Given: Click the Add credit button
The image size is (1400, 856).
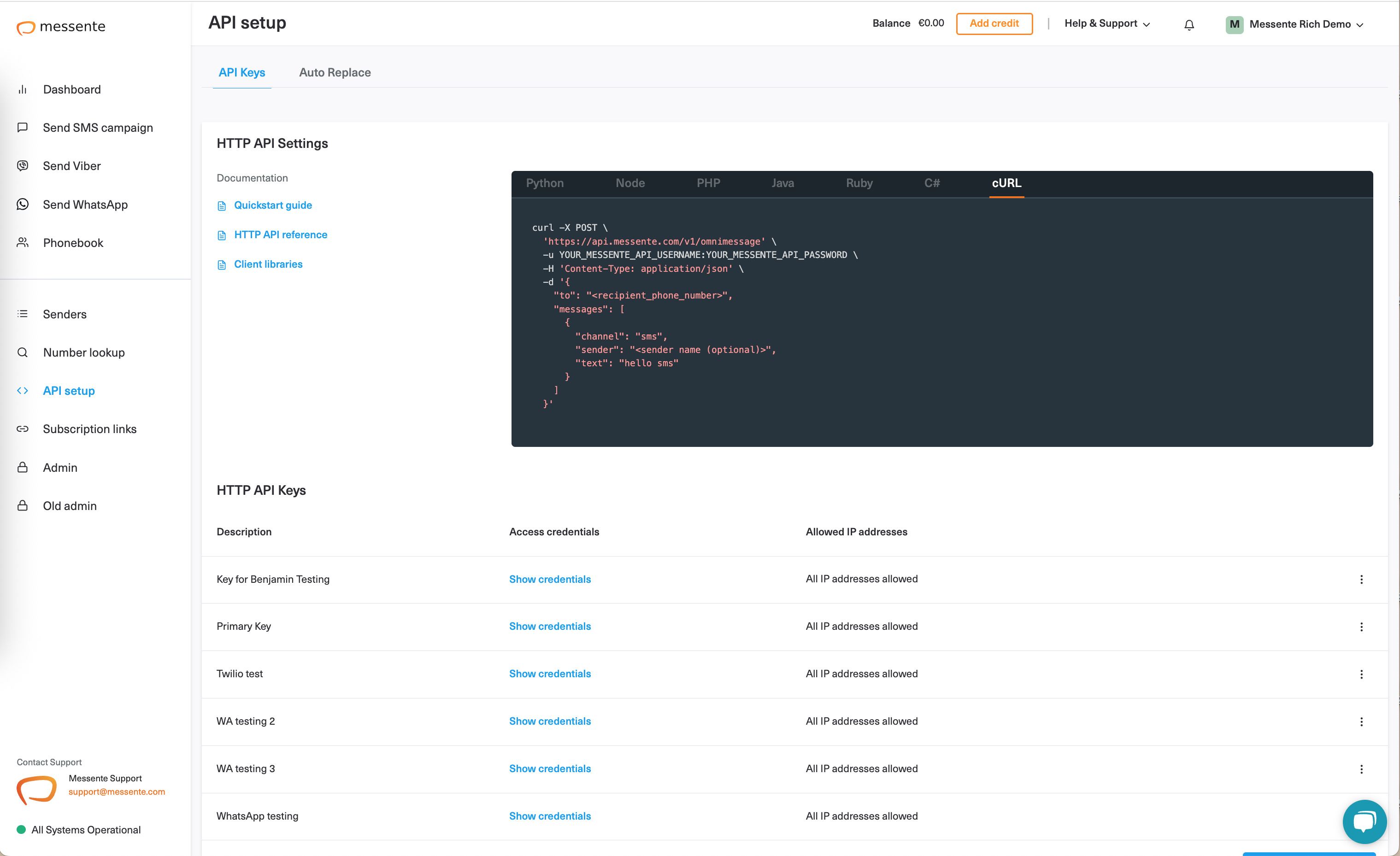Looking at the screenshot, I should pyautogui.click(x=994, y=23).
